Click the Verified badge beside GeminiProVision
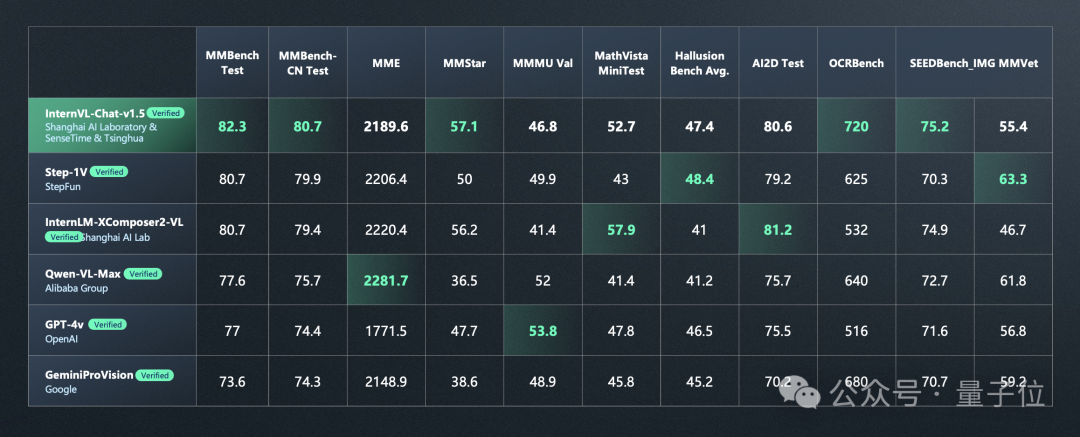 point(155,375)
